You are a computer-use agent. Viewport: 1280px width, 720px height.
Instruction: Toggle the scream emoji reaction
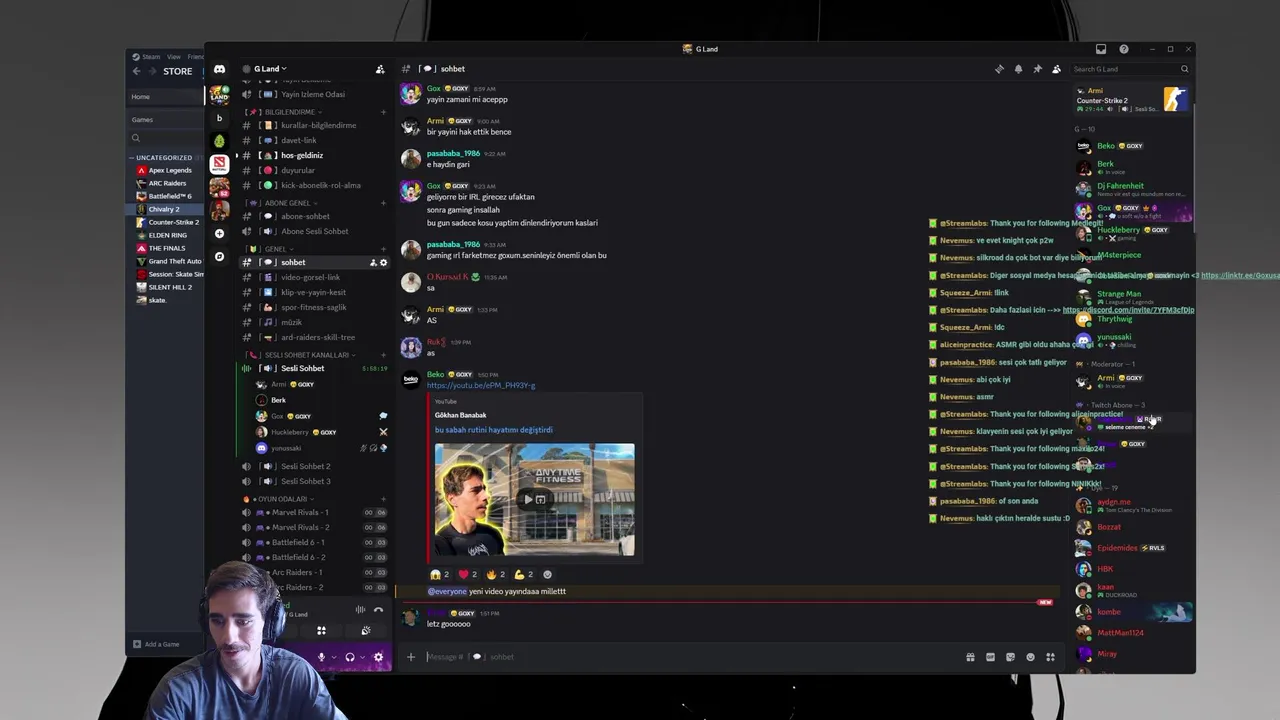point(440,574)
